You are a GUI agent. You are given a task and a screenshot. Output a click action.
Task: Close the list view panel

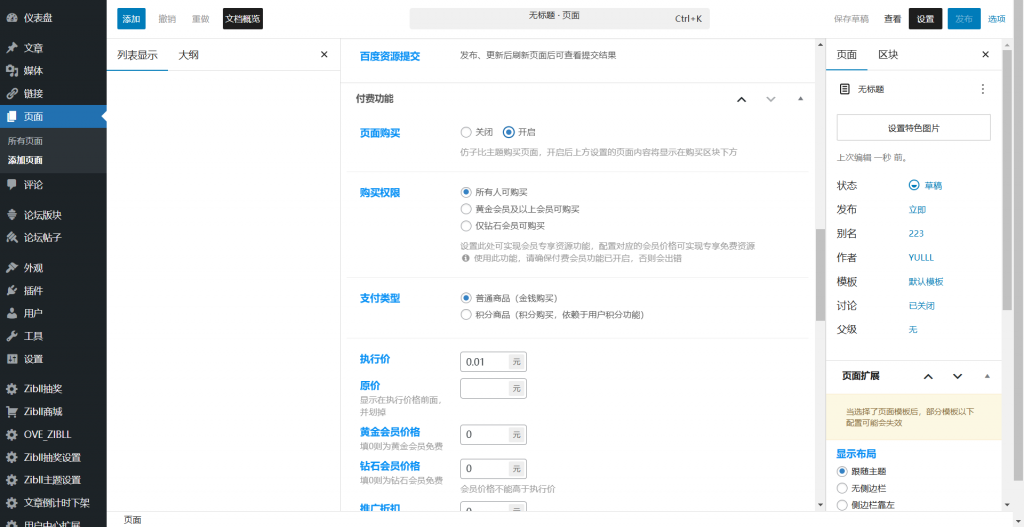pyautogui.click(x=324, y=55)
